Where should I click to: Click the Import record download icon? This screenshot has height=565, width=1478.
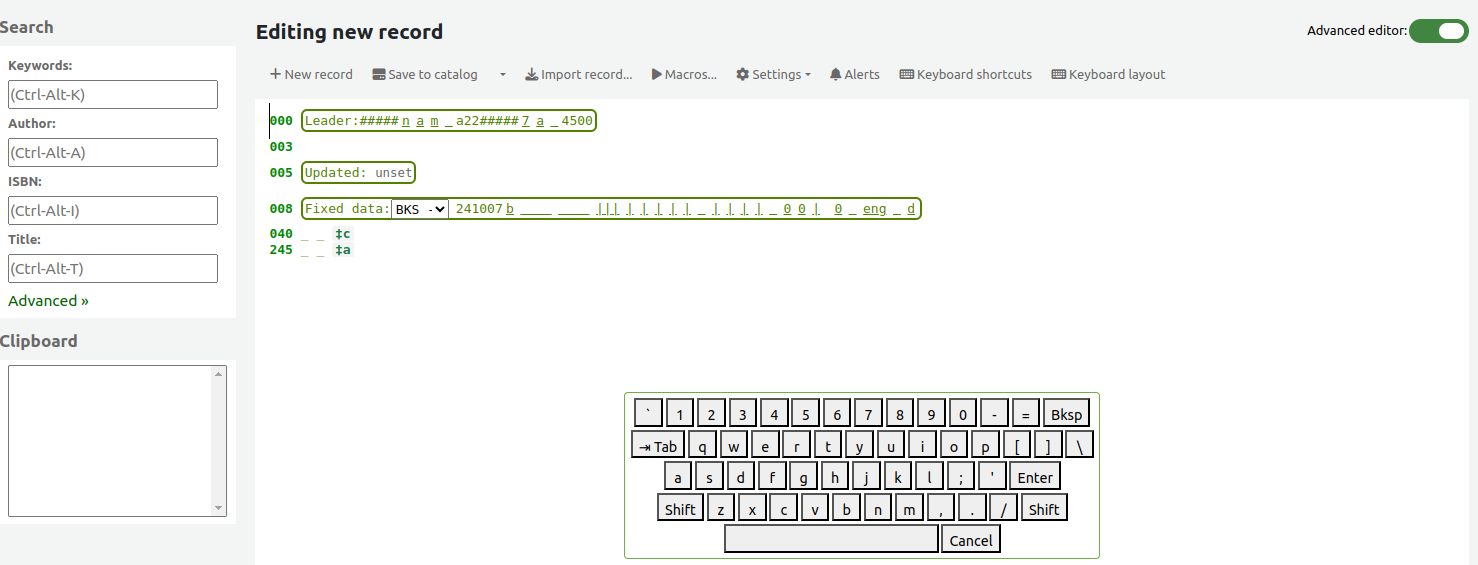pyautogui.click(x=532, y=74)
